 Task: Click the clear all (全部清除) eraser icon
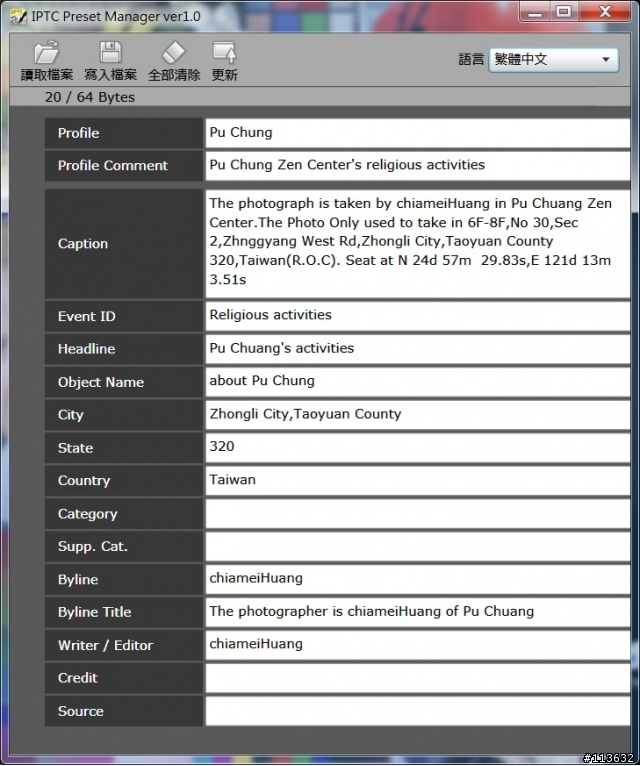(174, 52)
